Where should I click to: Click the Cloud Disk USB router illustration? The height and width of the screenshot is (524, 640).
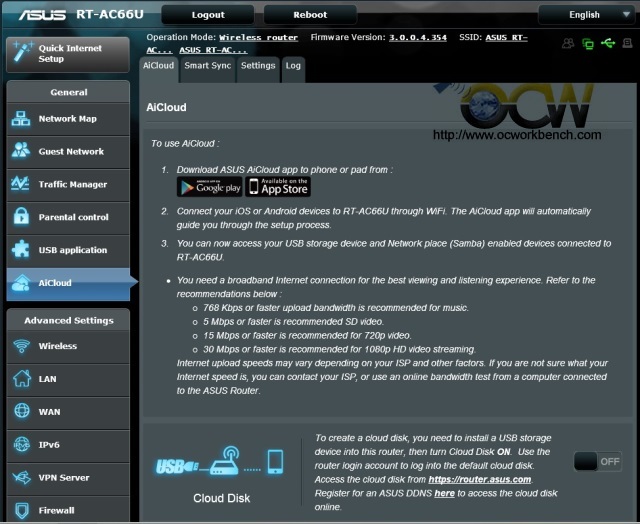tap(220, 462)
